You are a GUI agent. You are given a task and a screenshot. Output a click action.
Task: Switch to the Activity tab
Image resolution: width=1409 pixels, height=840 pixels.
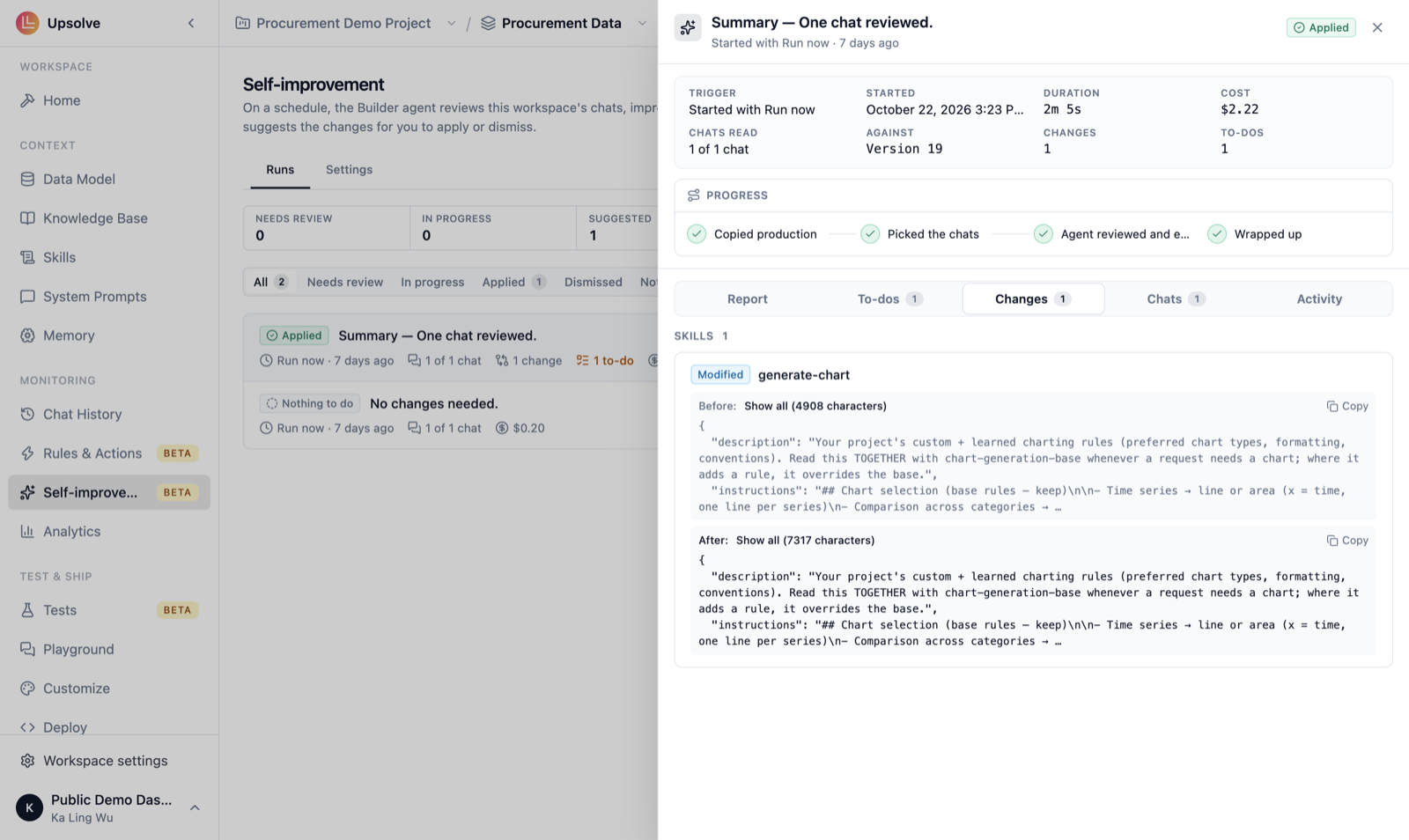pos(1319,299)
